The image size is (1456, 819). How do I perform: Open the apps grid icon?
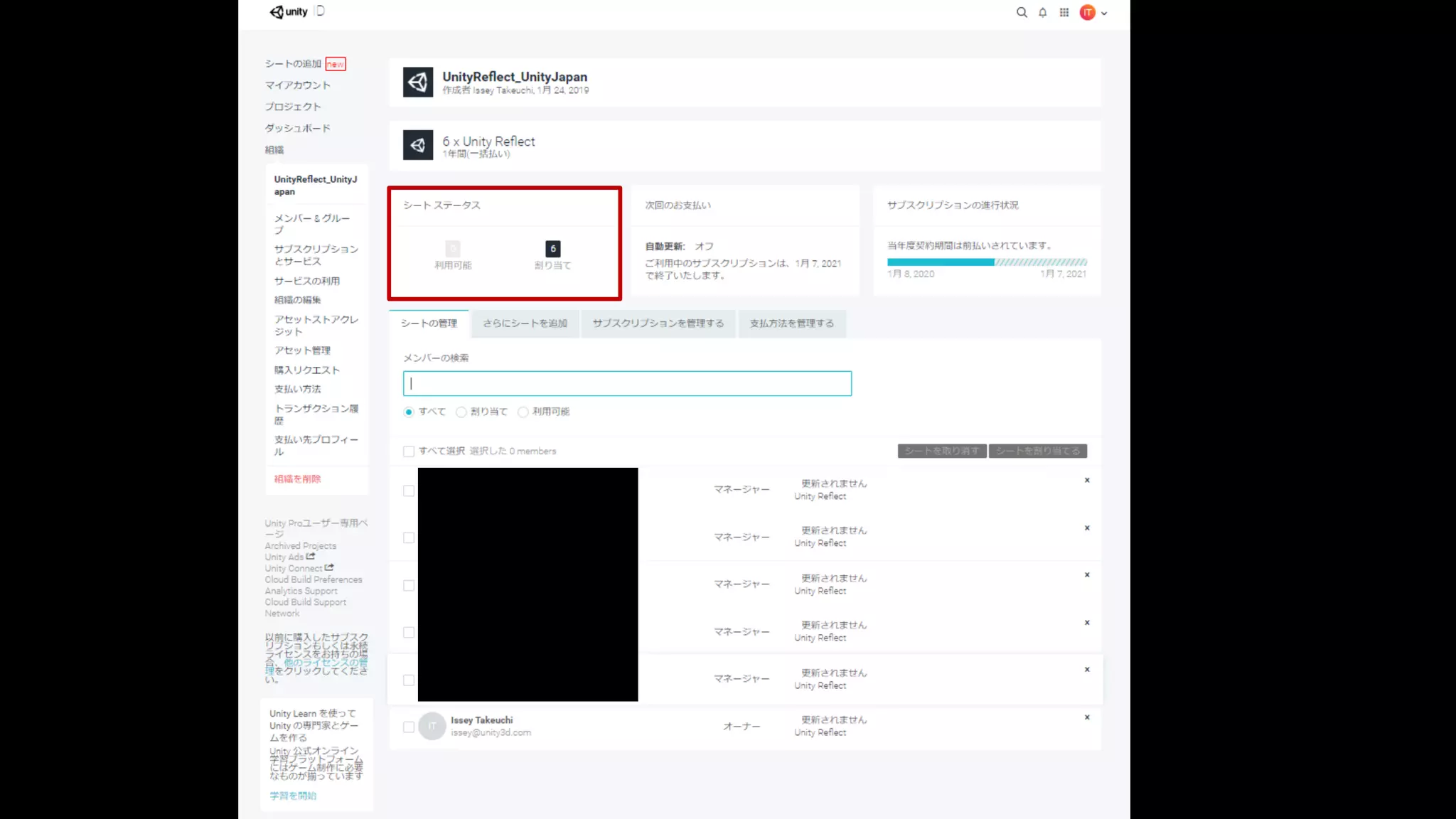[1064, 12]
